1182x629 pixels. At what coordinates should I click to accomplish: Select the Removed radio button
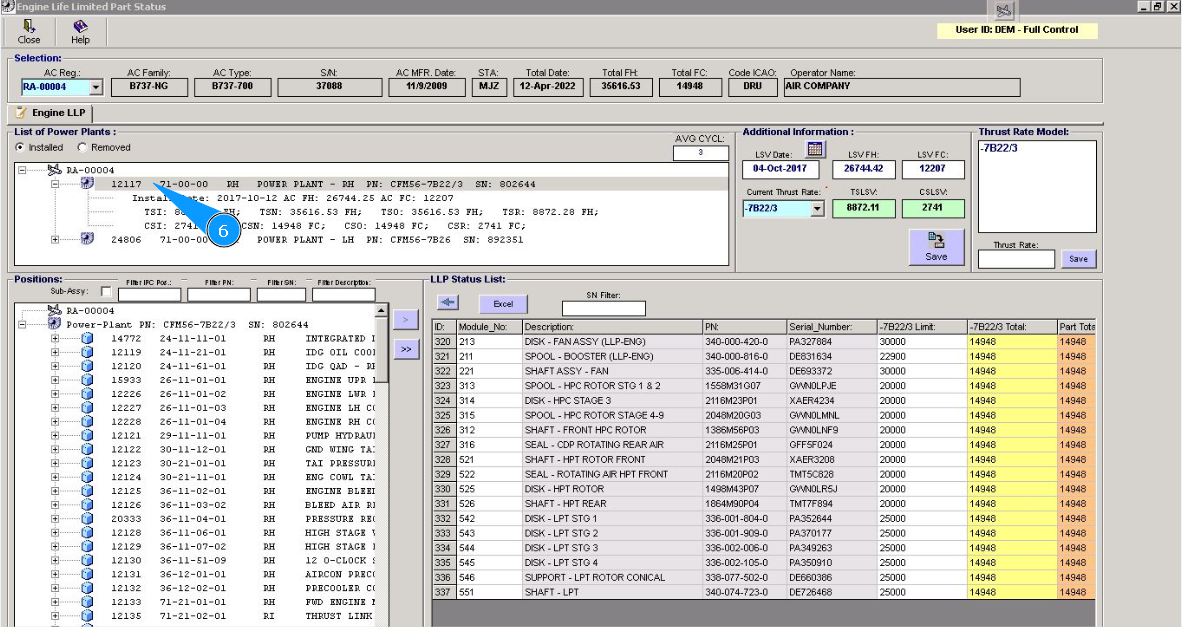pos(82,148)
